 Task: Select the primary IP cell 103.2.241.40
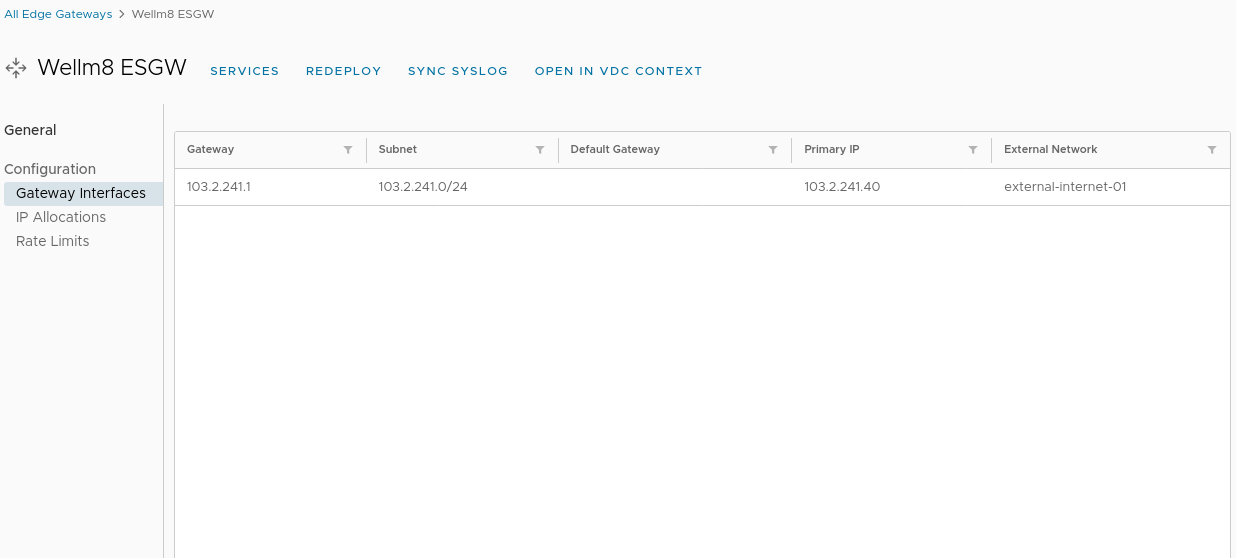pyautogui.click(x=842, y=186)
